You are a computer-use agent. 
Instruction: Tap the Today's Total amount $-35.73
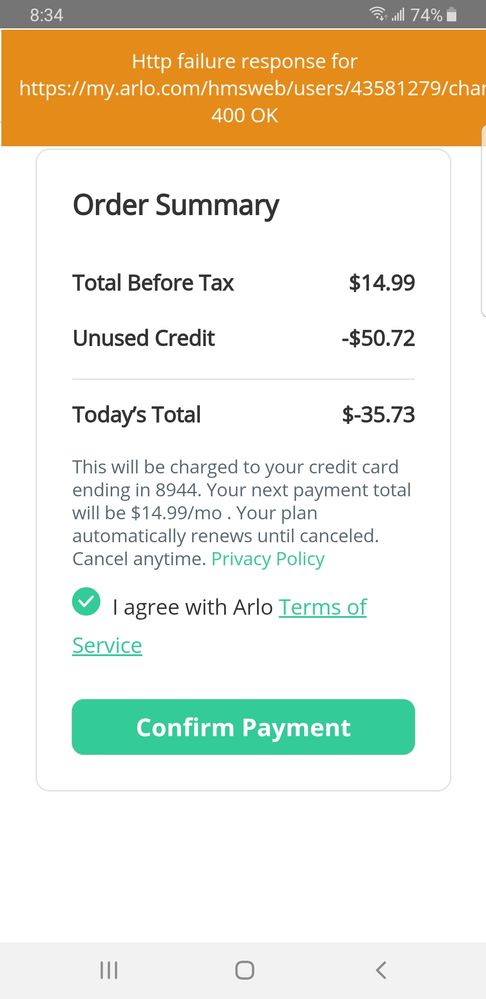(378, 415)
